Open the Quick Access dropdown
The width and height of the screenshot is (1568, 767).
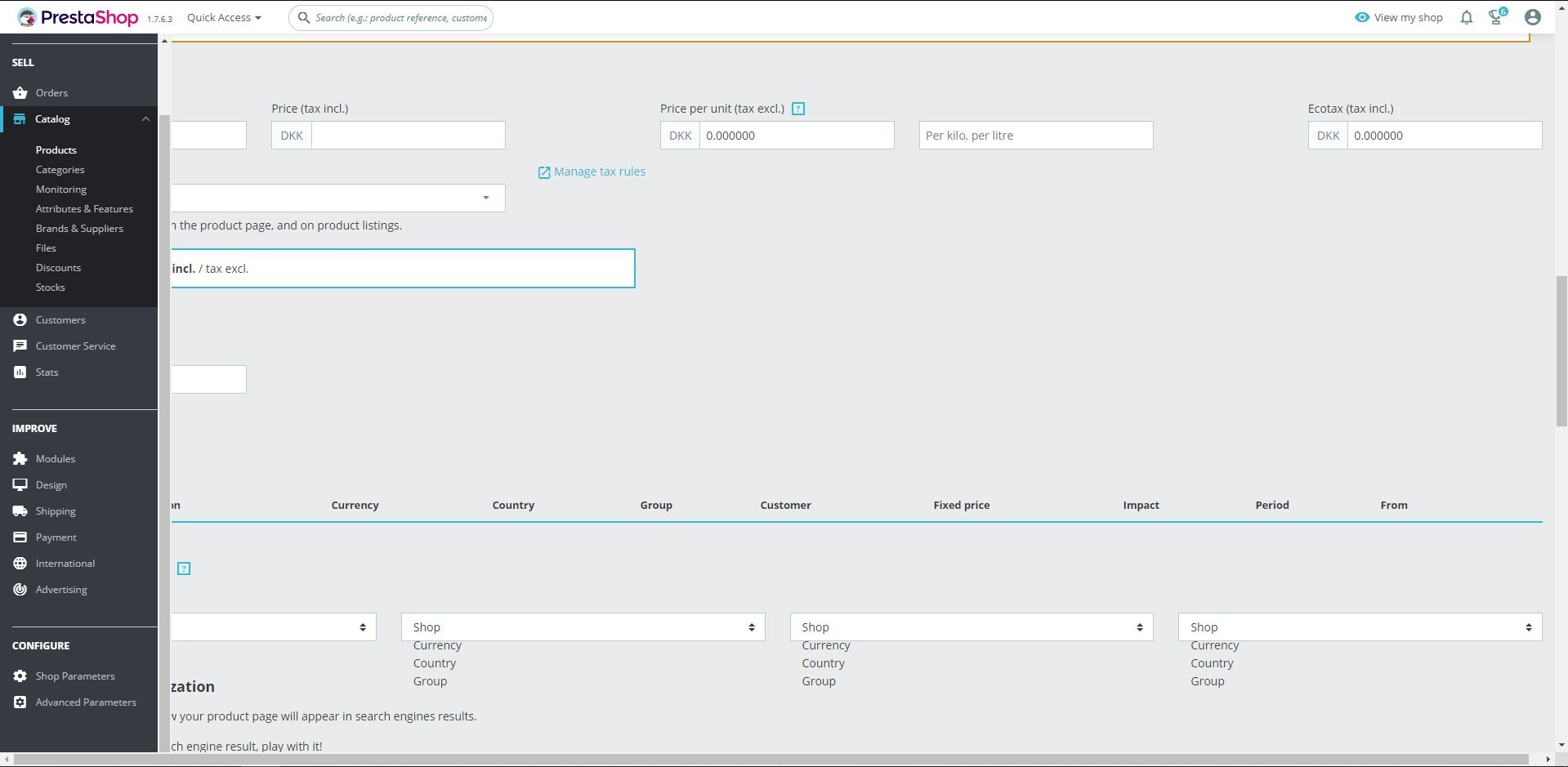(x=224, y=17)
